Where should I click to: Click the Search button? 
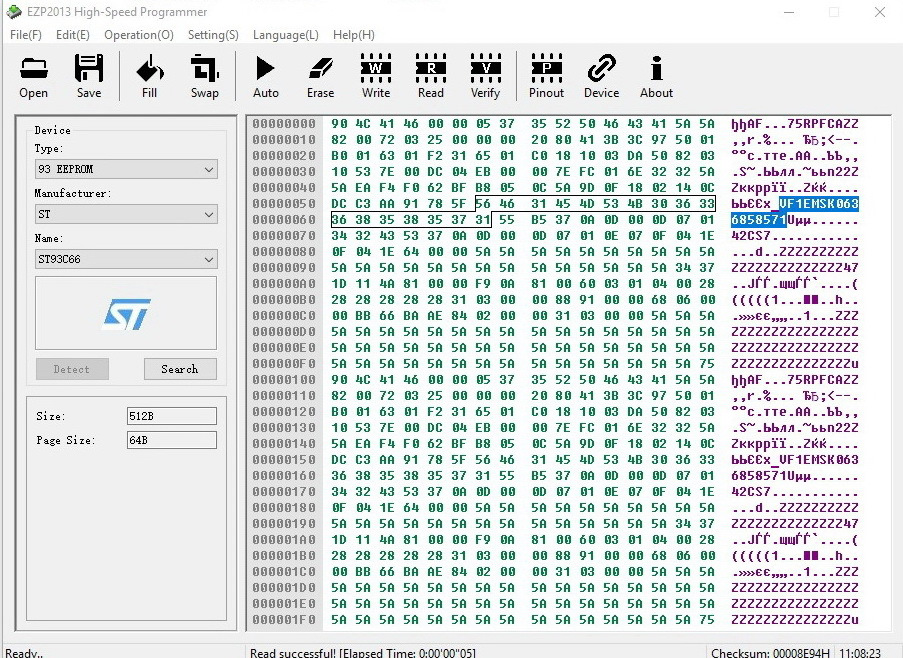[180, 369]
